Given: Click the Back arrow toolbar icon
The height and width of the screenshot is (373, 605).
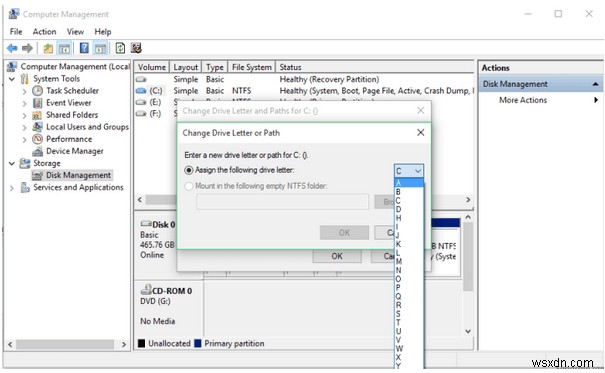Looking at the screenshot, I should click(12, 48).
